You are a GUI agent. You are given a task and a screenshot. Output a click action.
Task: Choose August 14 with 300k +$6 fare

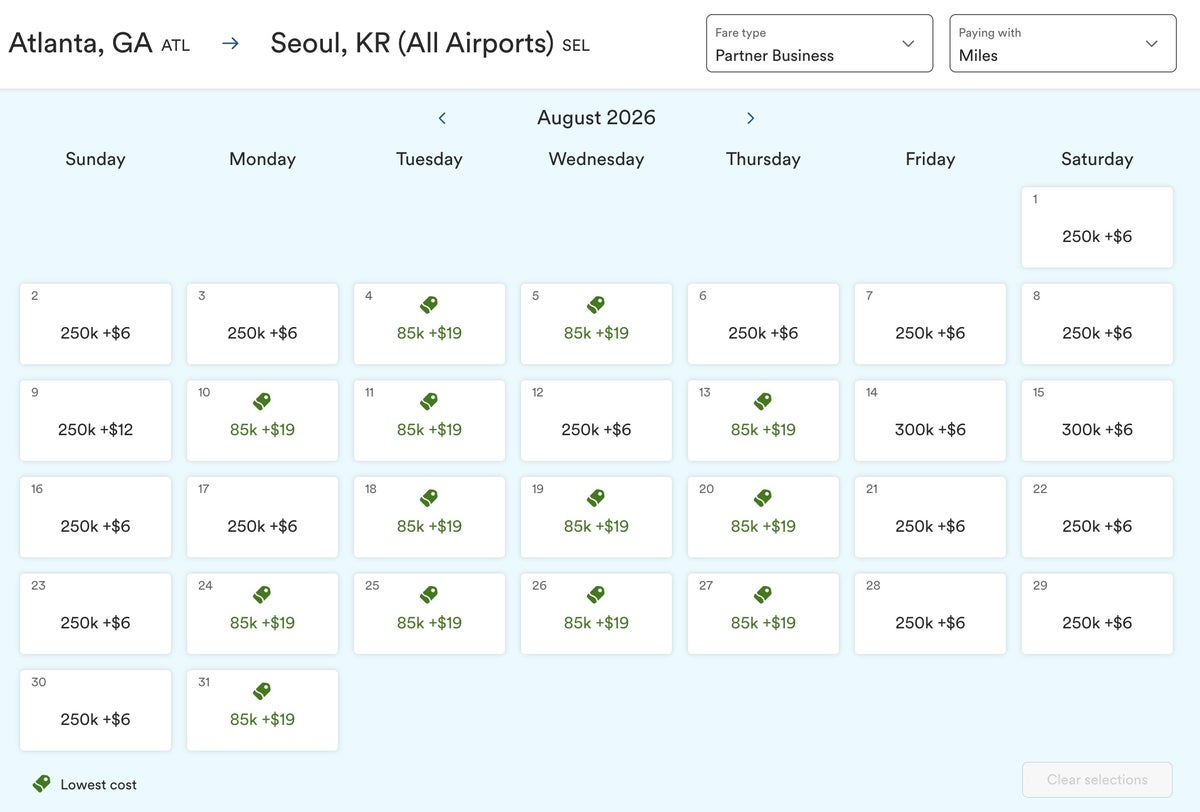[930, 421]
